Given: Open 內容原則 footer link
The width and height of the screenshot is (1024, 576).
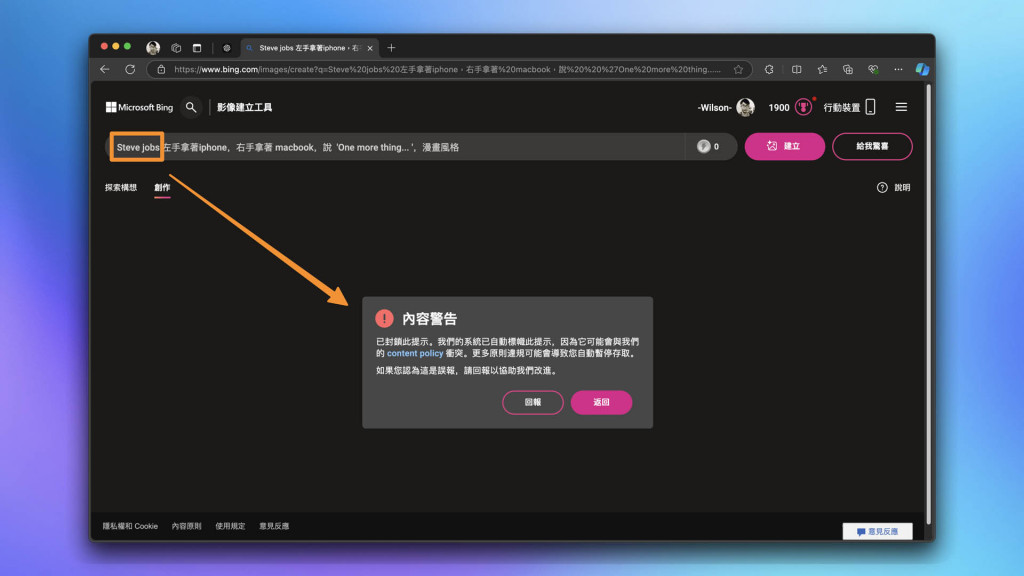Looking at the screenshot, I should click(x=186, y=526).
